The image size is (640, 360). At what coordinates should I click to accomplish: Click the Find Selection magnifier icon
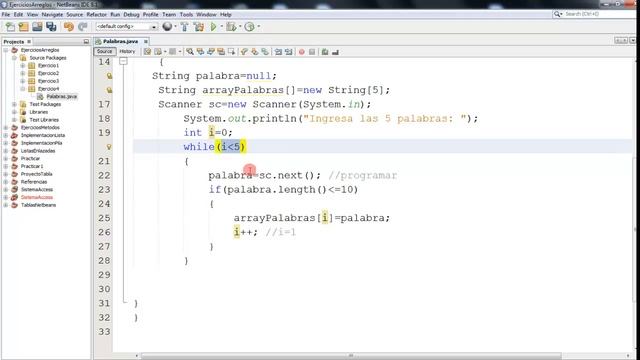point(190,52)
